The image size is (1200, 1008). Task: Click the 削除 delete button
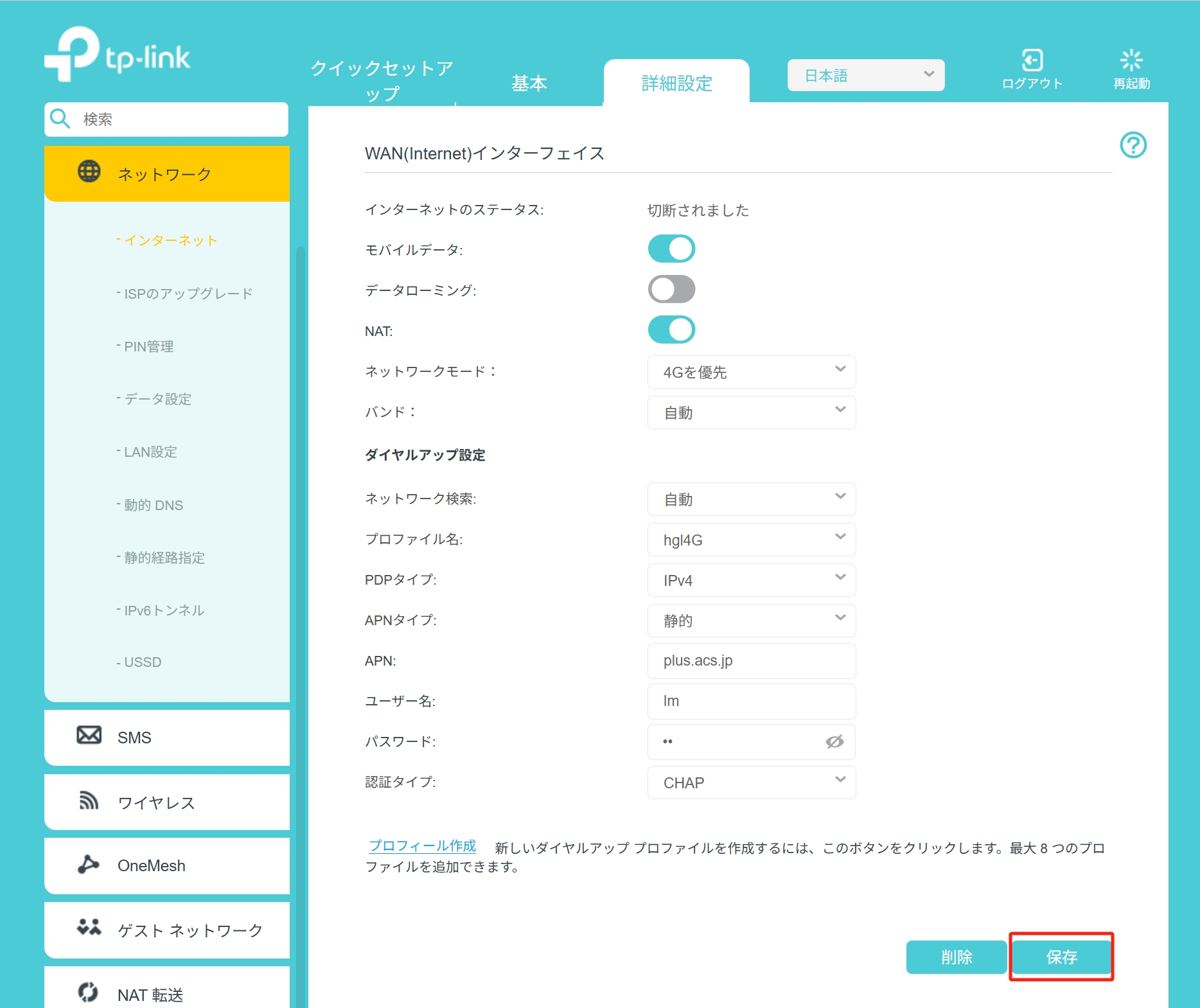[x=957, y=957]
